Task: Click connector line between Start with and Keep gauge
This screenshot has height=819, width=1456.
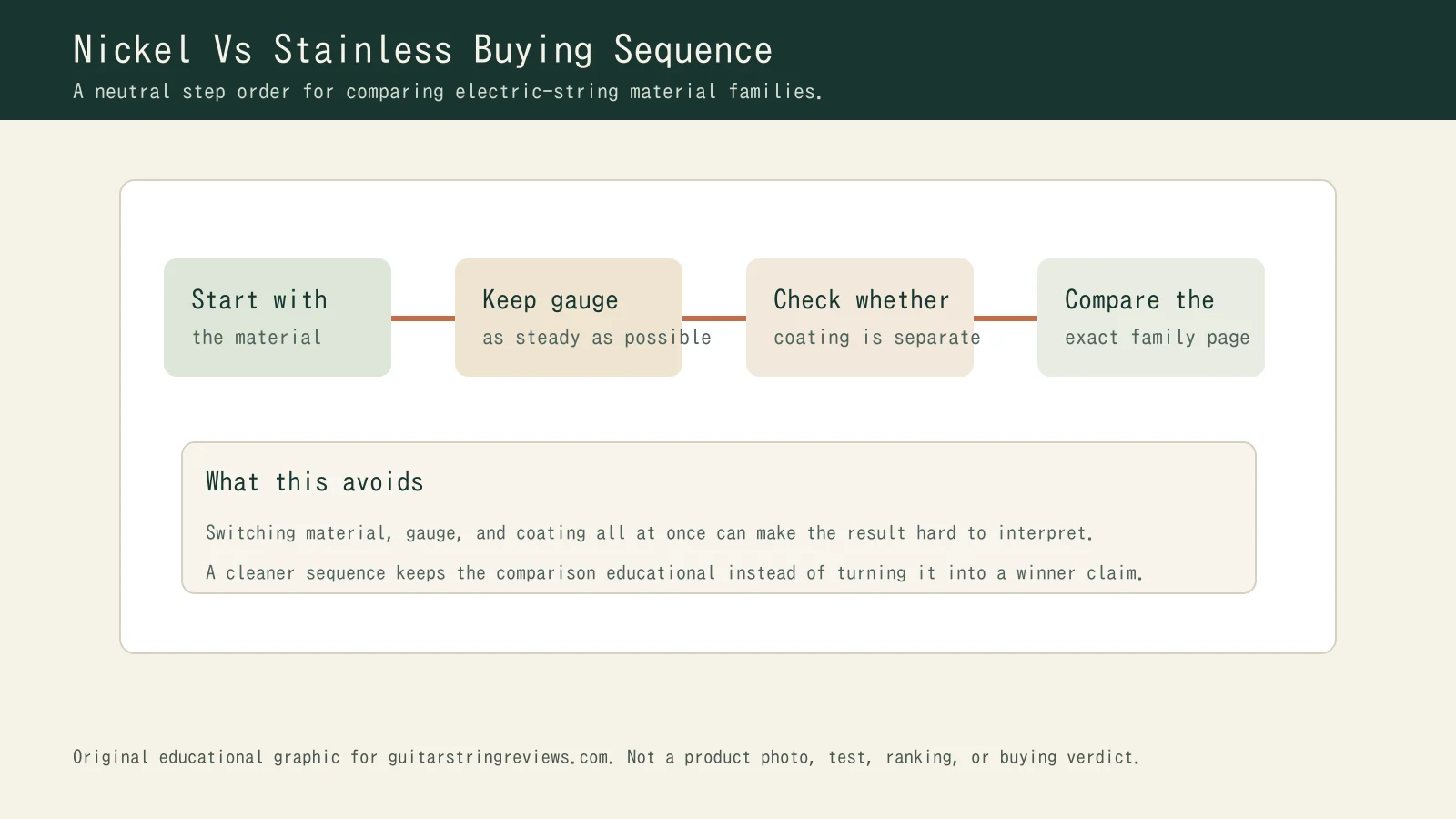Action: pyautogui.click(x=423, y=318)
